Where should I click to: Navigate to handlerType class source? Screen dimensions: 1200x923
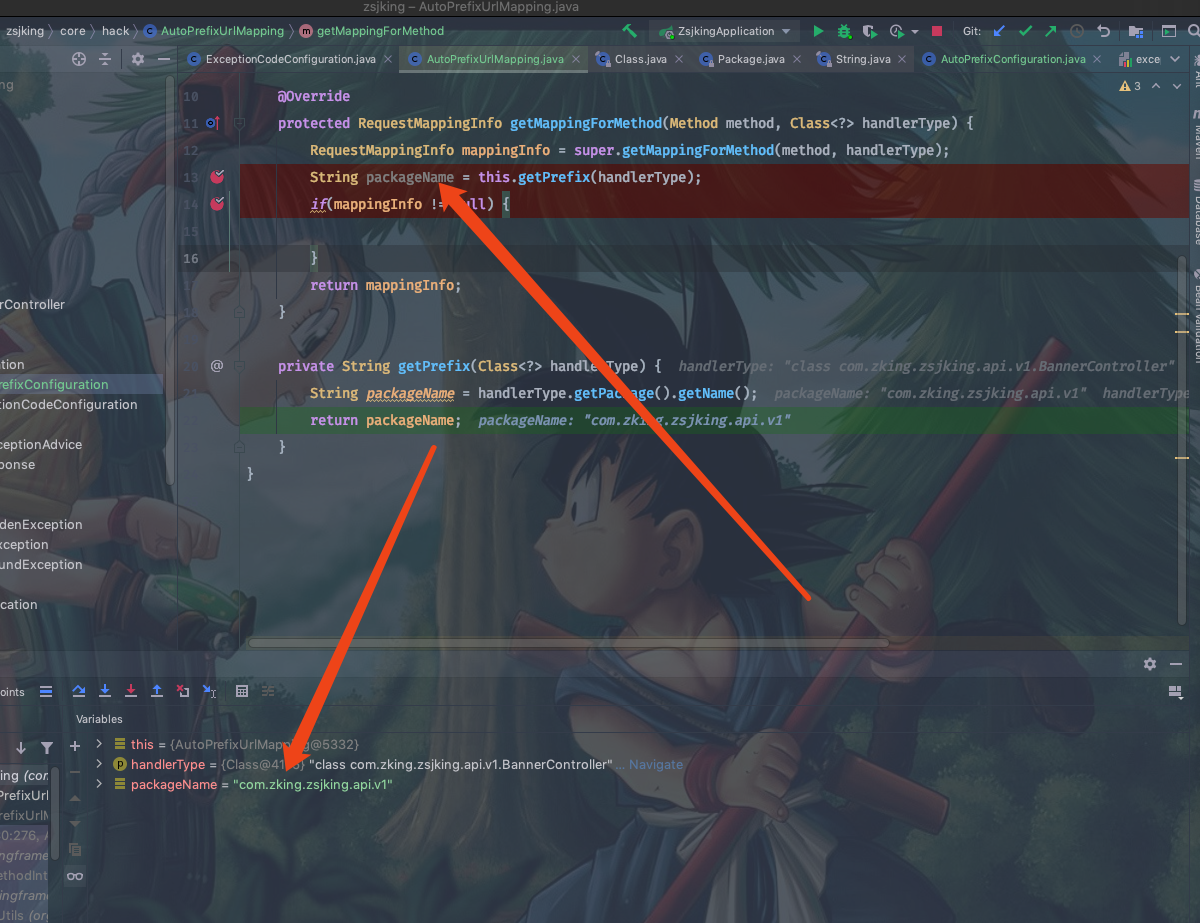point(656,764)
